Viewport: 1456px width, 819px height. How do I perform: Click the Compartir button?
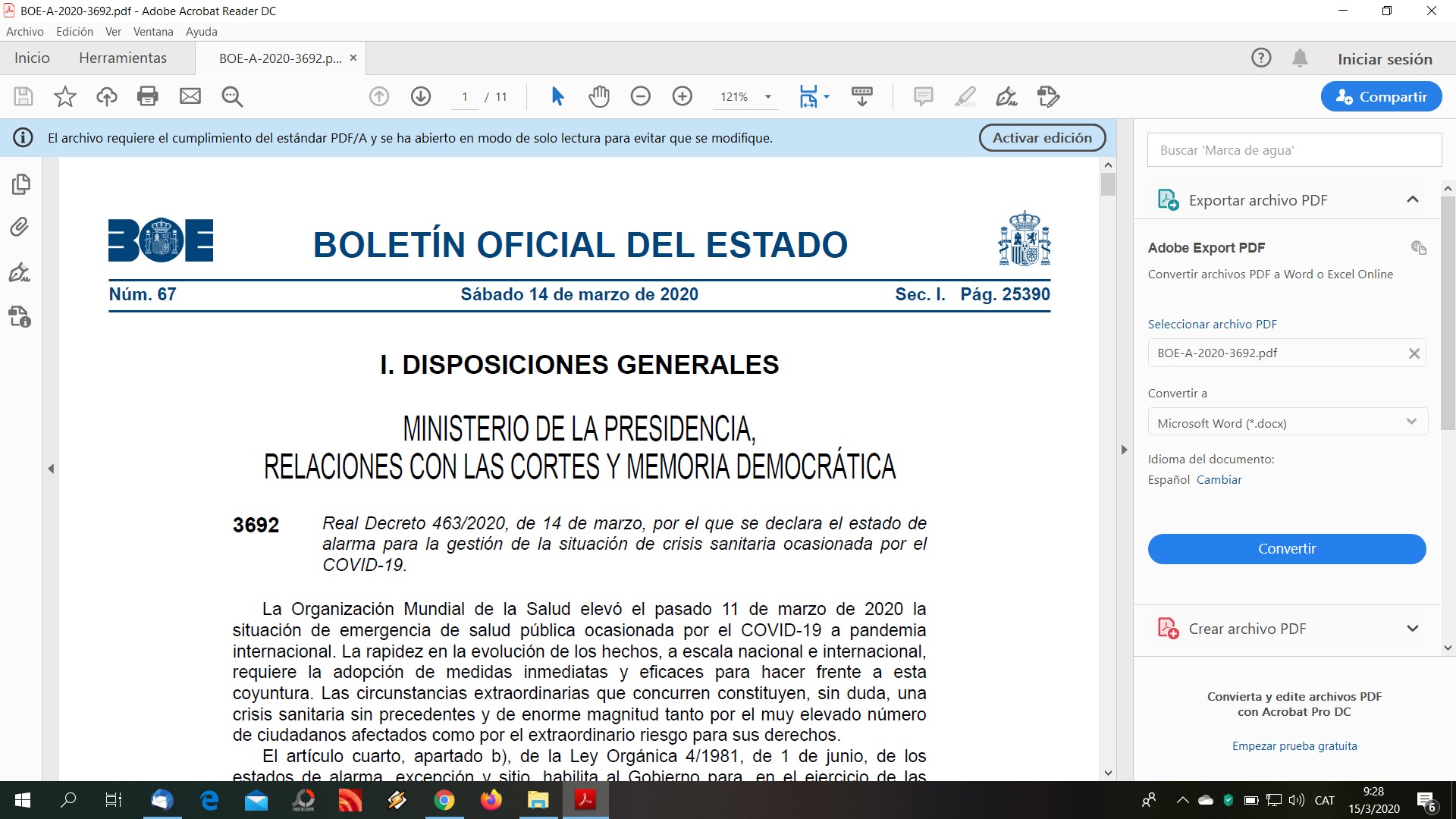1381,96
